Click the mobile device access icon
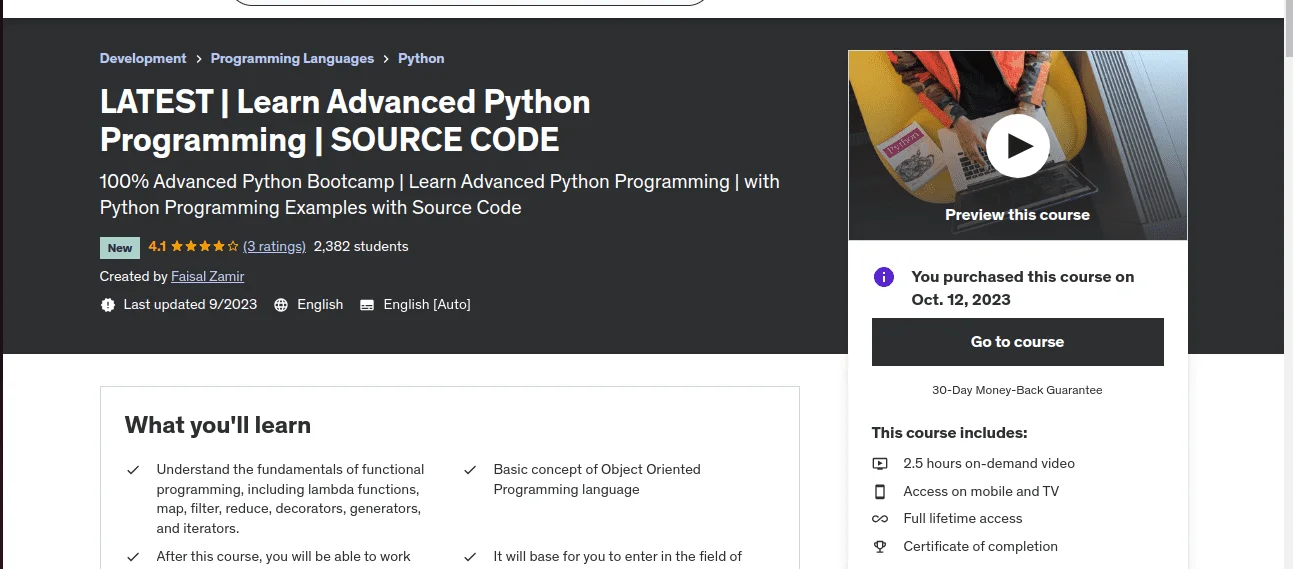 880,491
